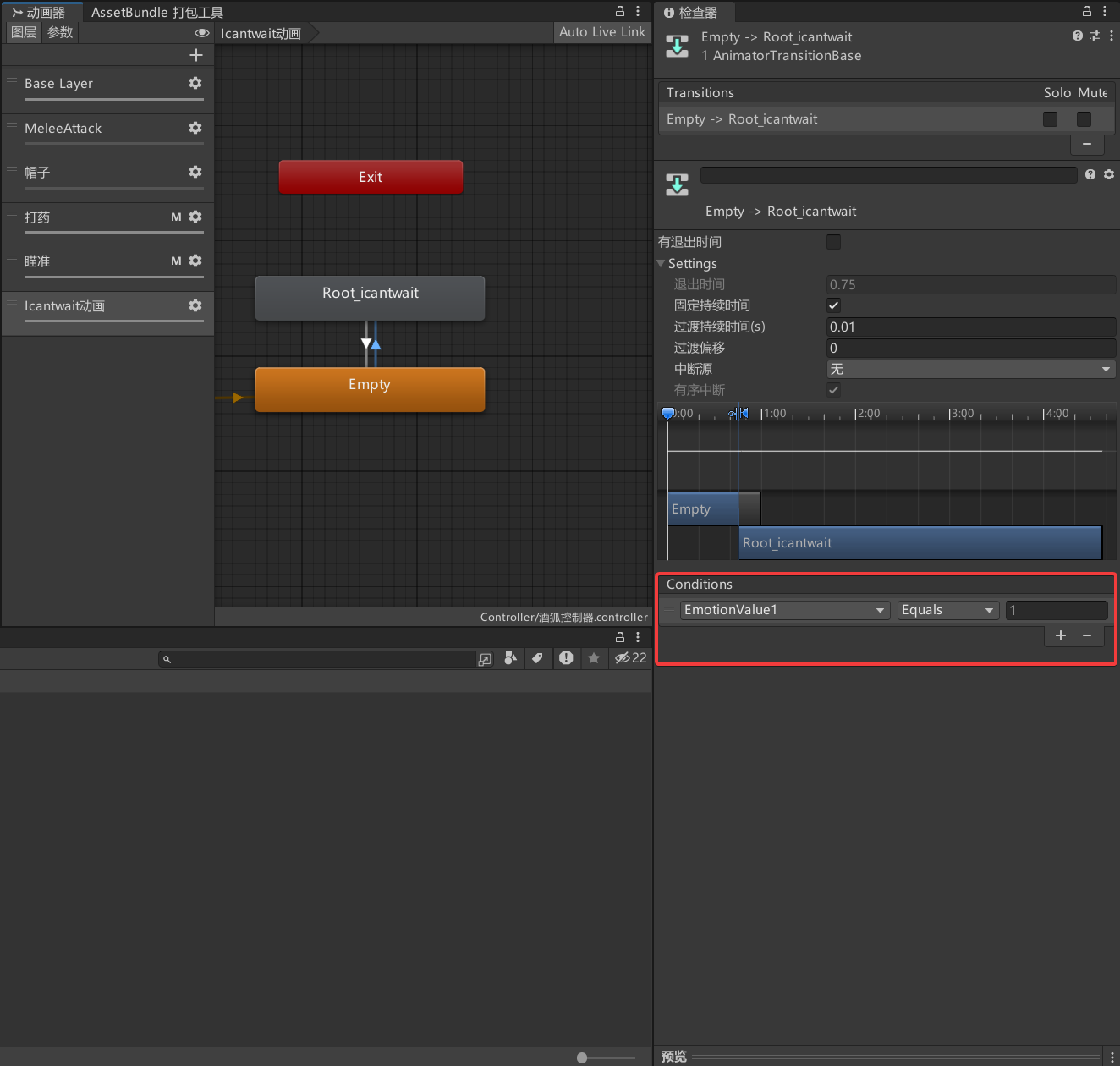Open the EmotionValue1 parameter dropdown
The height and width of the screenshot is (1066, 1120).
(785, 610)
